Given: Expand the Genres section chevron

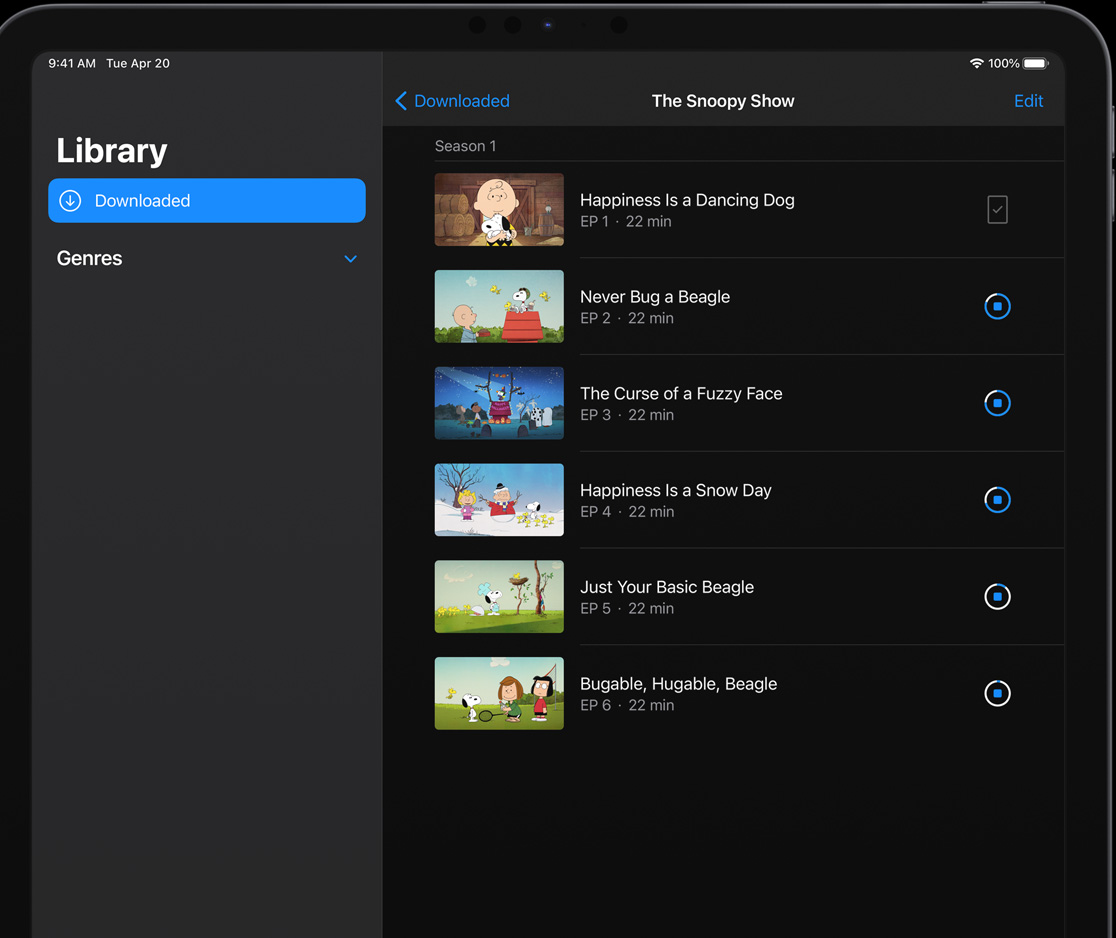Looking at the screenshot, I should point(350,259).
